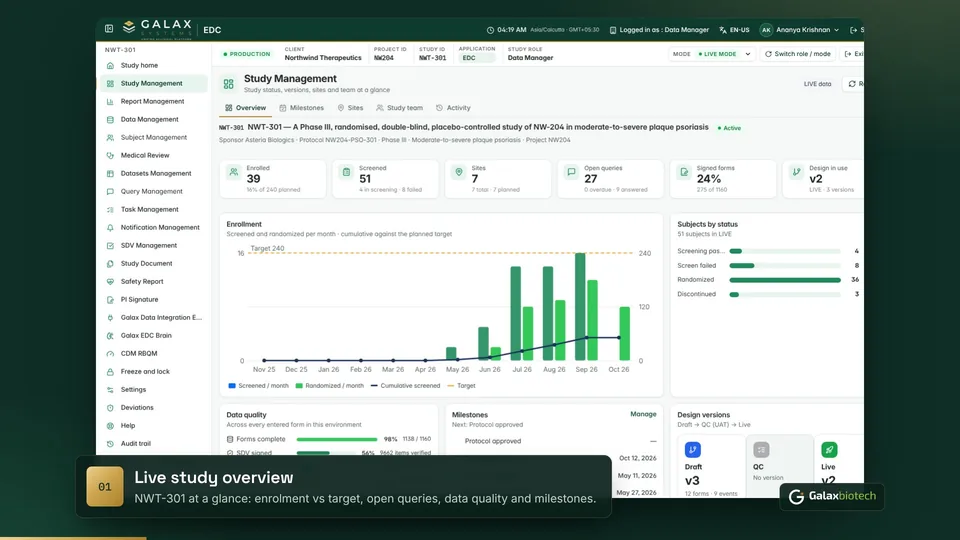Open Data Management section
Image resolution: width=960 pixels, height=540 pixels.
(x=154, y=119)
